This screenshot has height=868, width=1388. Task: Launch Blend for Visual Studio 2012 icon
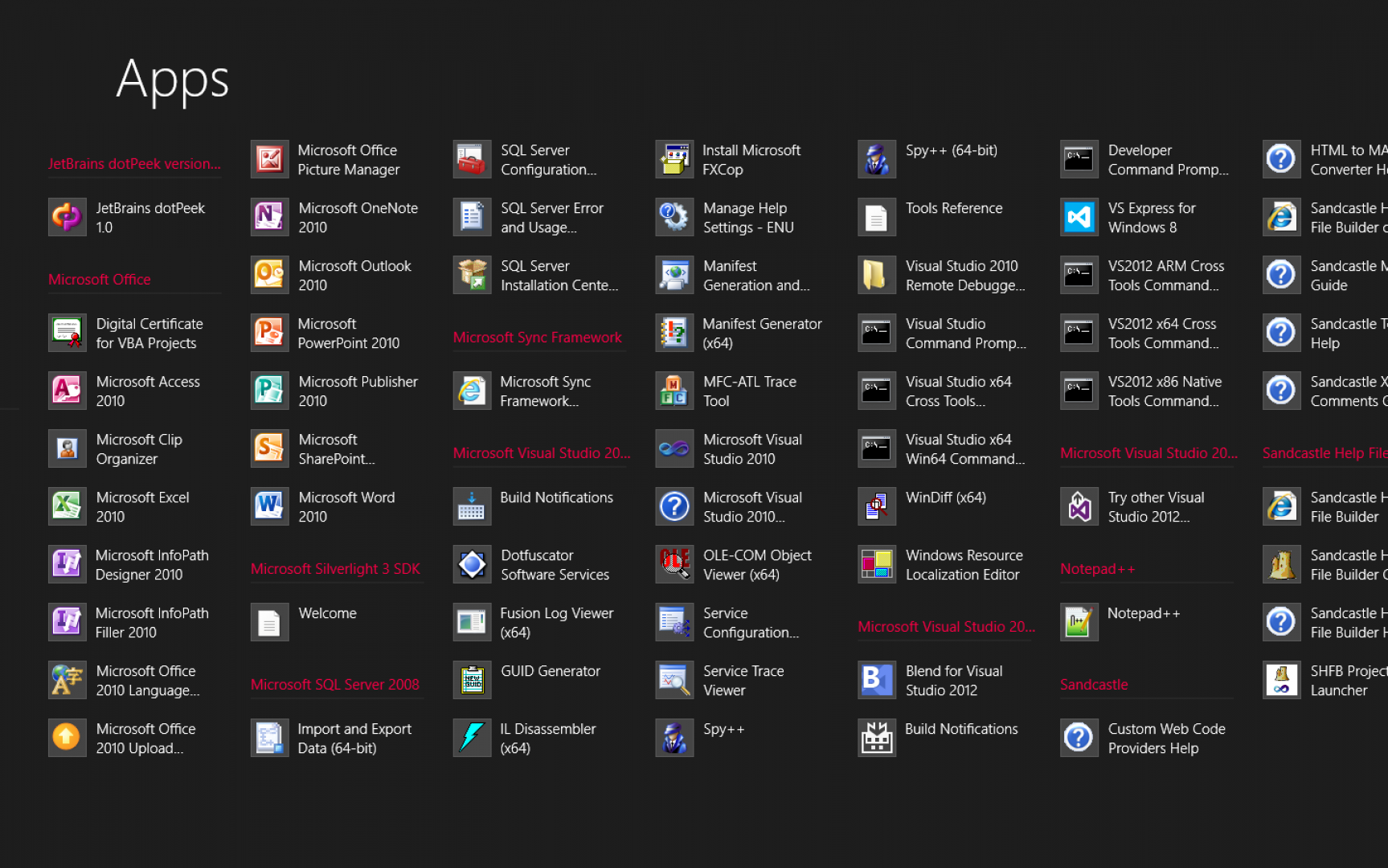(x=877, y=681)
